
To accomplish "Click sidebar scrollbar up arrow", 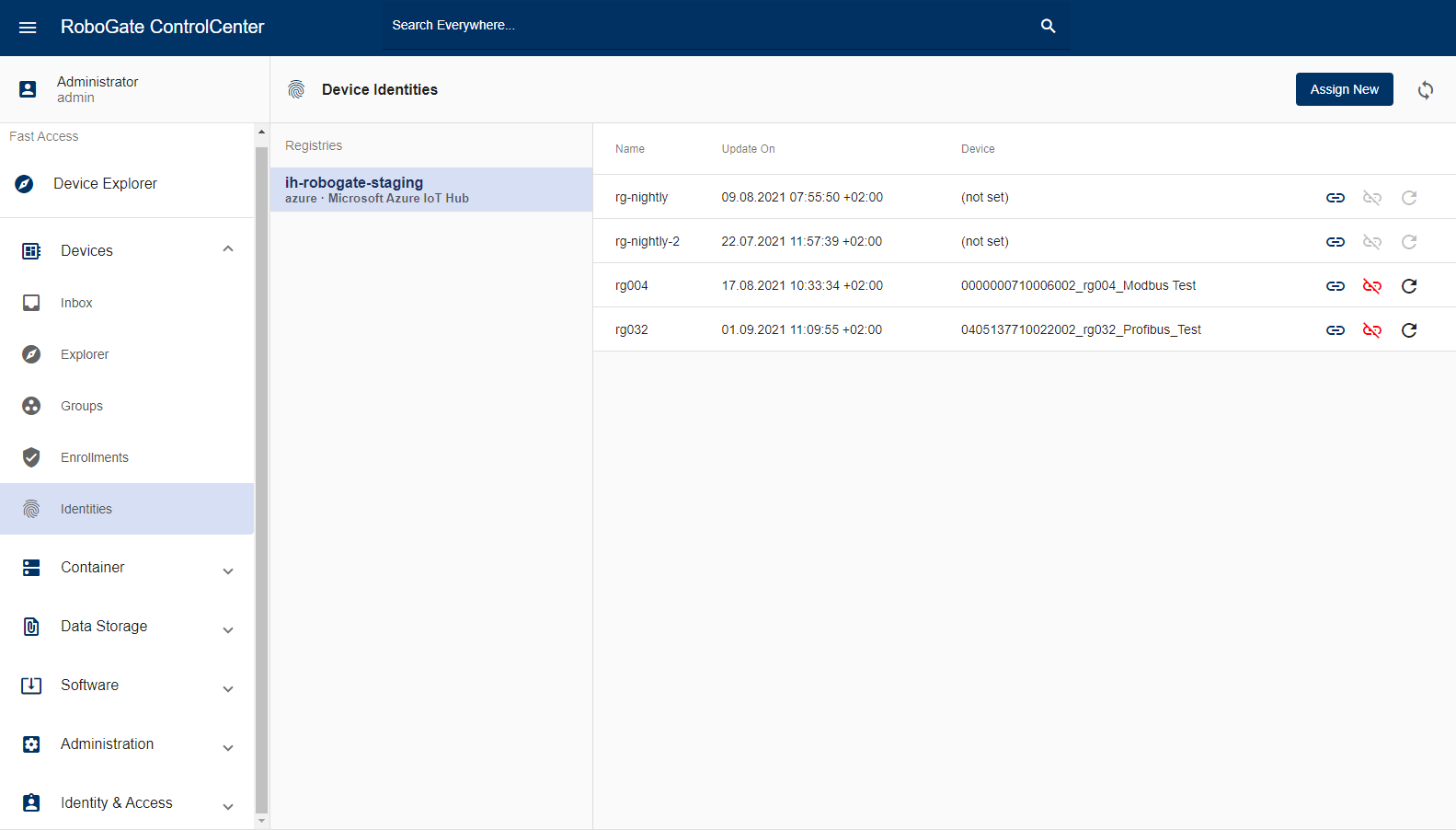I will (261, 133).
